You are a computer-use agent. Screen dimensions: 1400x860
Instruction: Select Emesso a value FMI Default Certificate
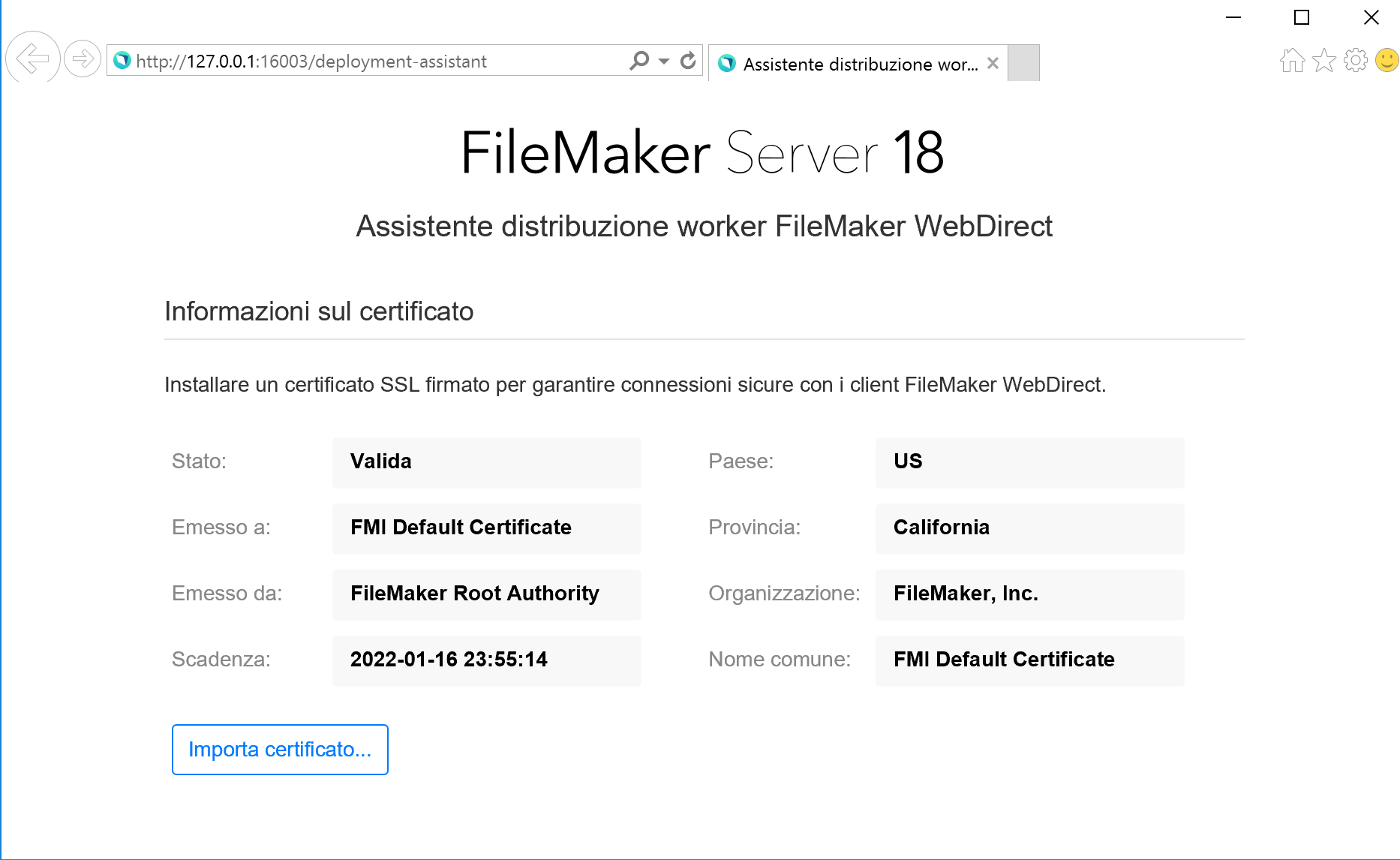(486, 528)
